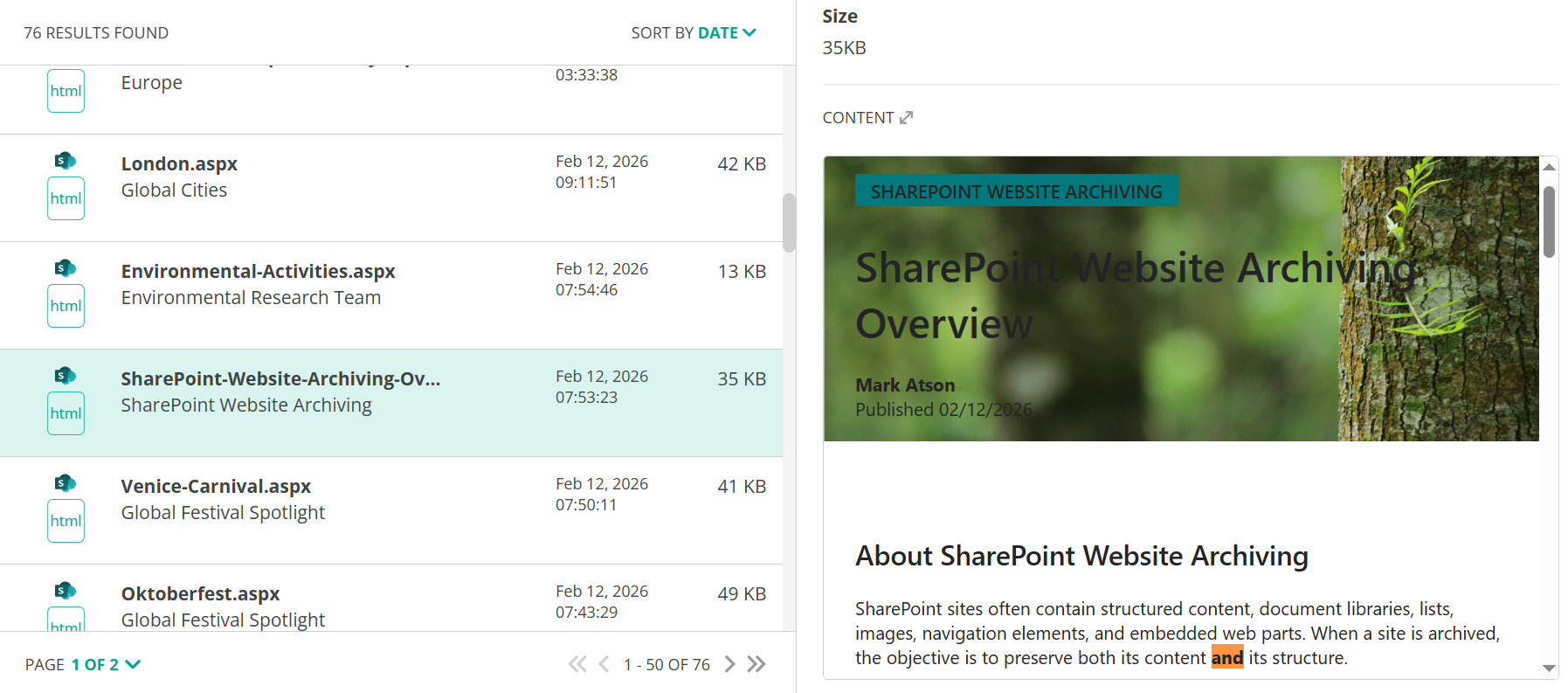Click the html icon for Oktoberfest.aspx
This screenshot has height=693, width=1568.
[66, 623]
